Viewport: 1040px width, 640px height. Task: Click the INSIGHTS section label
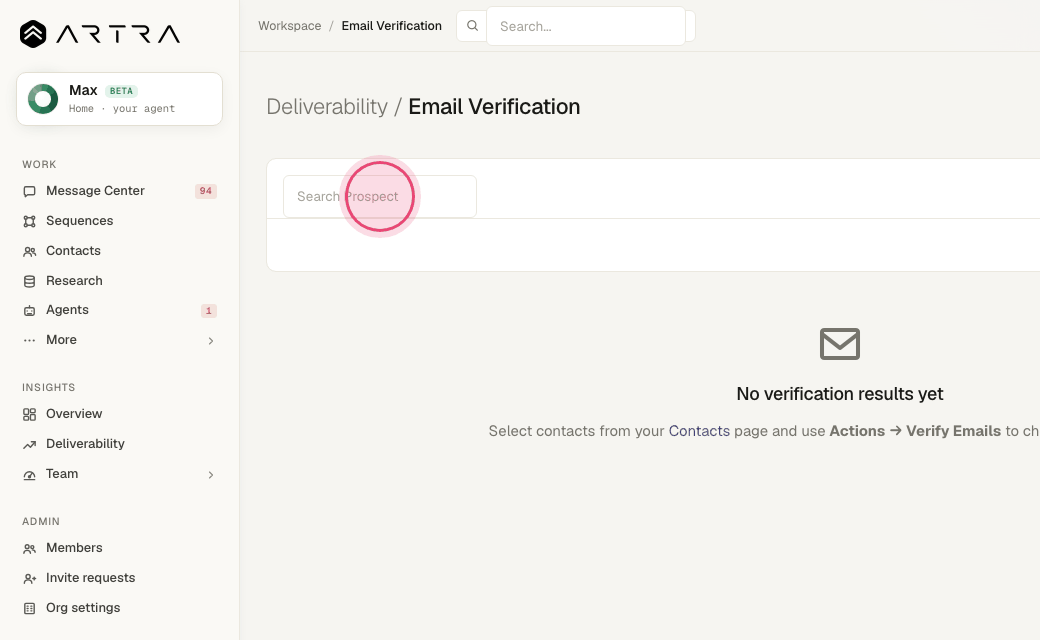click(48, 387)
